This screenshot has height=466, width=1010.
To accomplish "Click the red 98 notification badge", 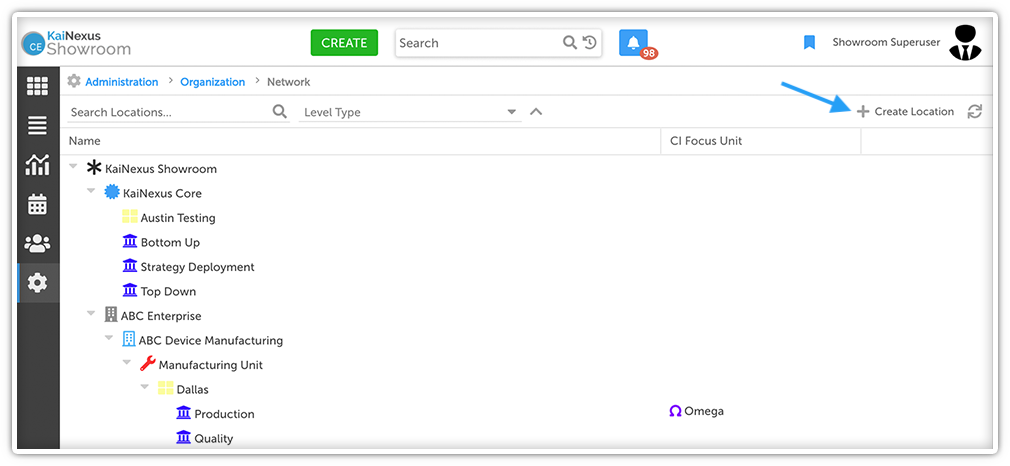I will 649,54.
